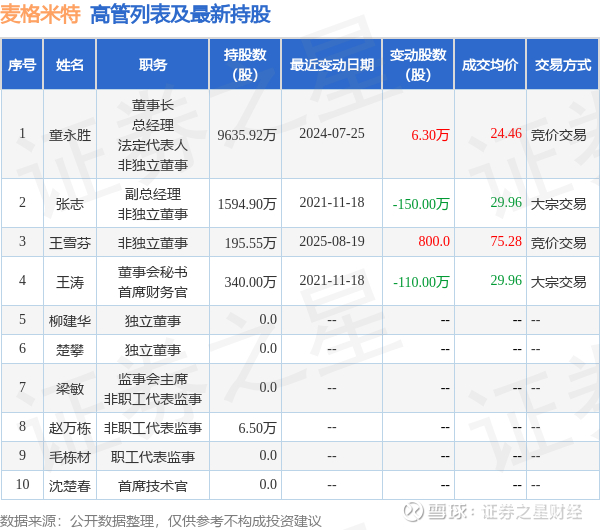Screen dimensions: 600x530
Task: Click the holding value 9635.92万
Action: click(x=247, y=135)
